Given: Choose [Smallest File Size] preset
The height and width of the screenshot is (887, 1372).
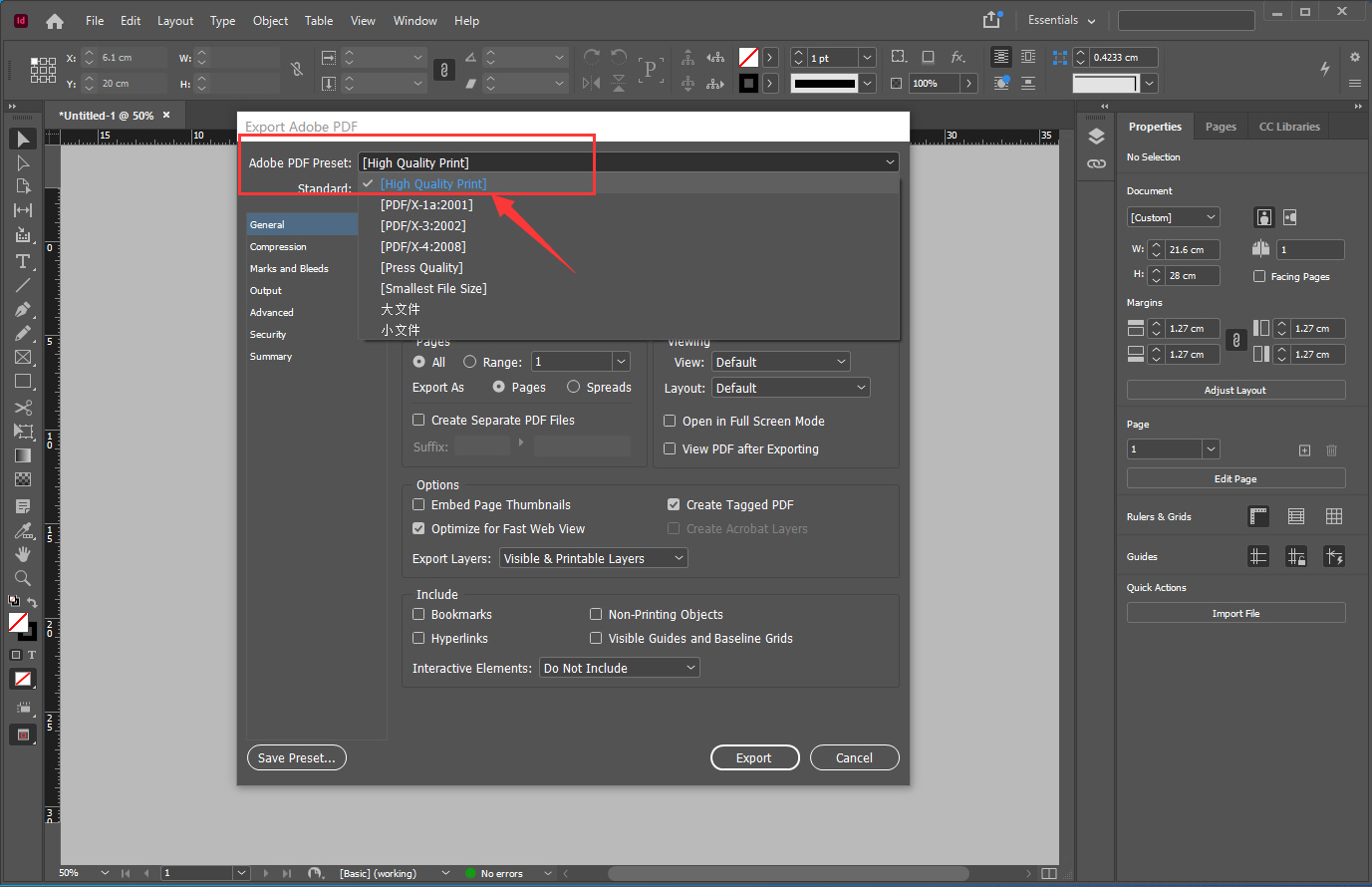Looking at the screenshot, I should tap(433, 288).
